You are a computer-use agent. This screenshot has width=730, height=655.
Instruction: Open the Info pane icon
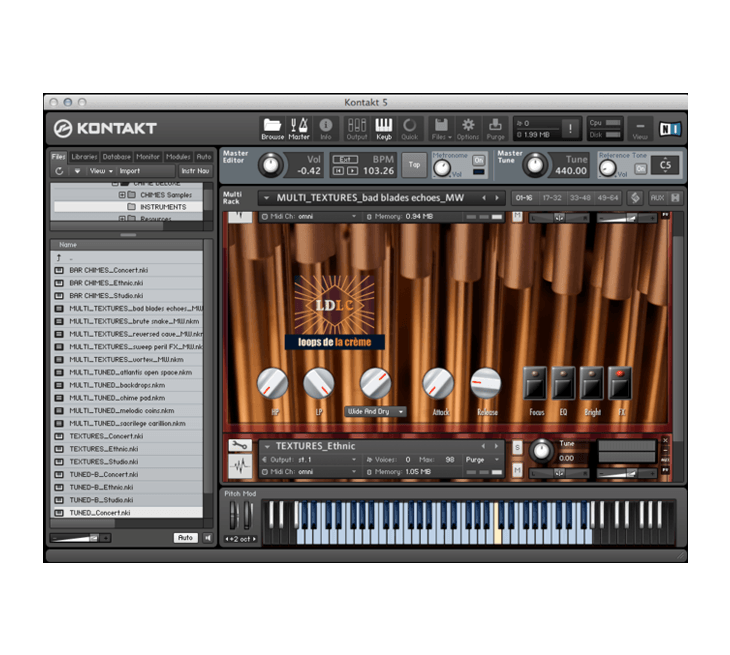pos(325,128)
